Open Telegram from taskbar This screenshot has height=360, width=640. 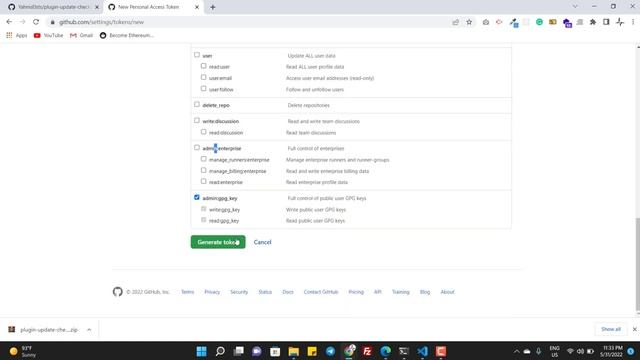click(x=330, y=351)
